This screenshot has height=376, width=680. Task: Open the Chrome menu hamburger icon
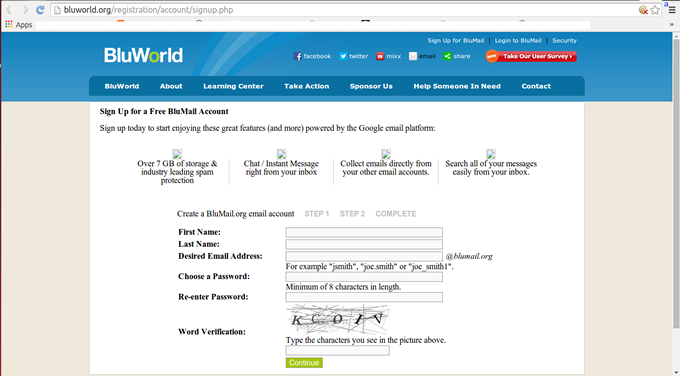tap(672, 10)
